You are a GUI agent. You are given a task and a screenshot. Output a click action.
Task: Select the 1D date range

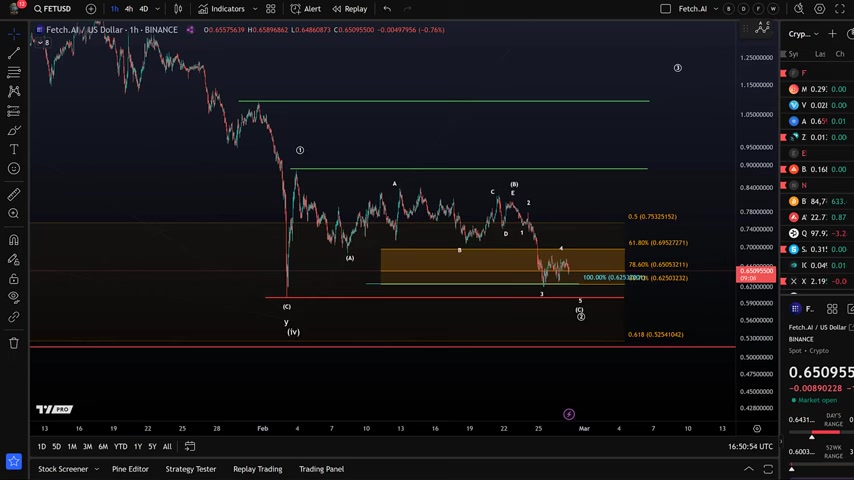(41, 447)
